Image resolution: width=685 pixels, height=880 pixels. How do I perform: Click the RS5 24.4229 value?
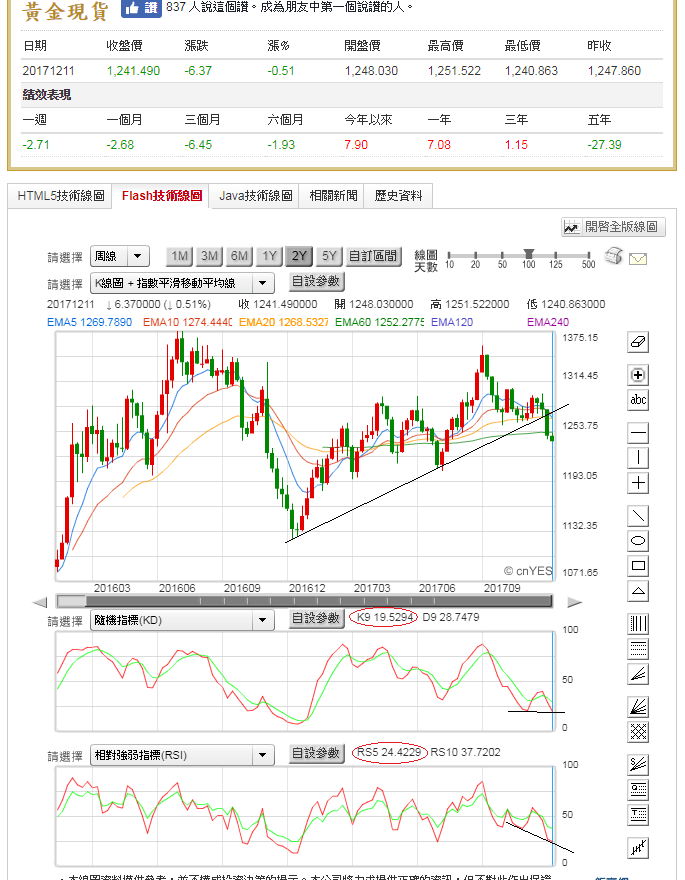(x=389, y=753)
